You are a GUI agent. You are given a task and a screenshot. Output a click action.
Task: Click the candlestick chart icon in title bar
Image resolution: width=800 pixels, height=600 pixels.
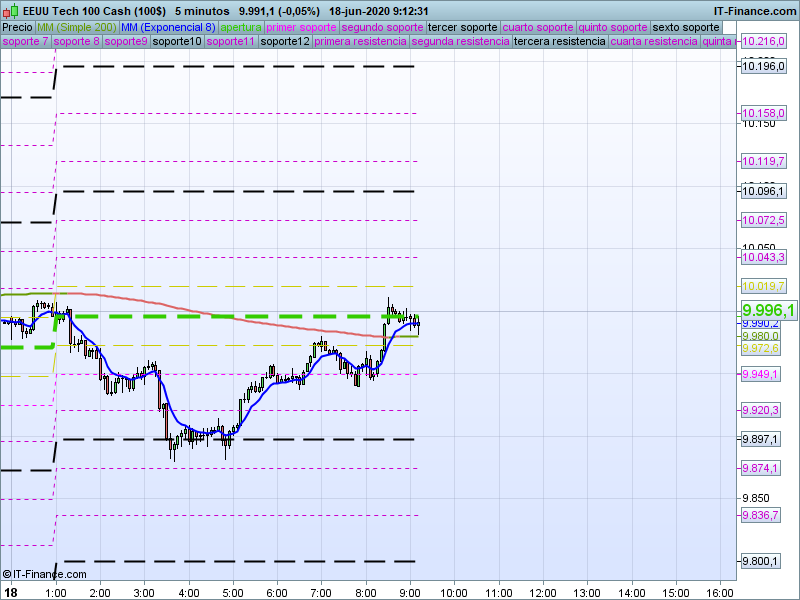click(9, 10)
